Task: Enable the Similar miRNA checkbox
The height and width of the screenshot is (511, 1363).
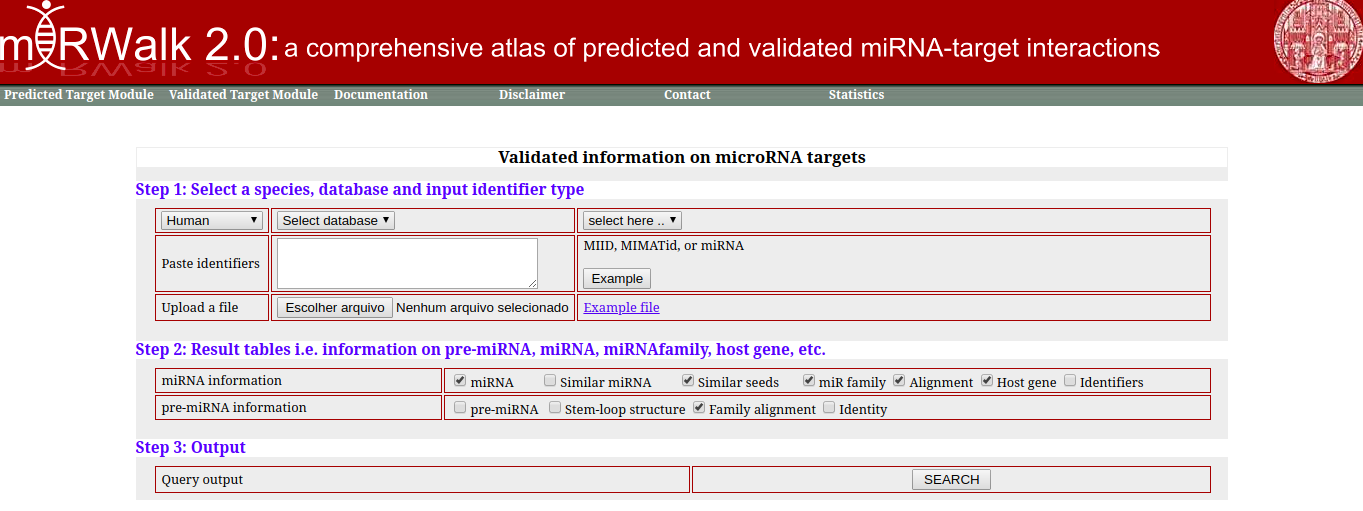Action: click(x=550, y=381)
